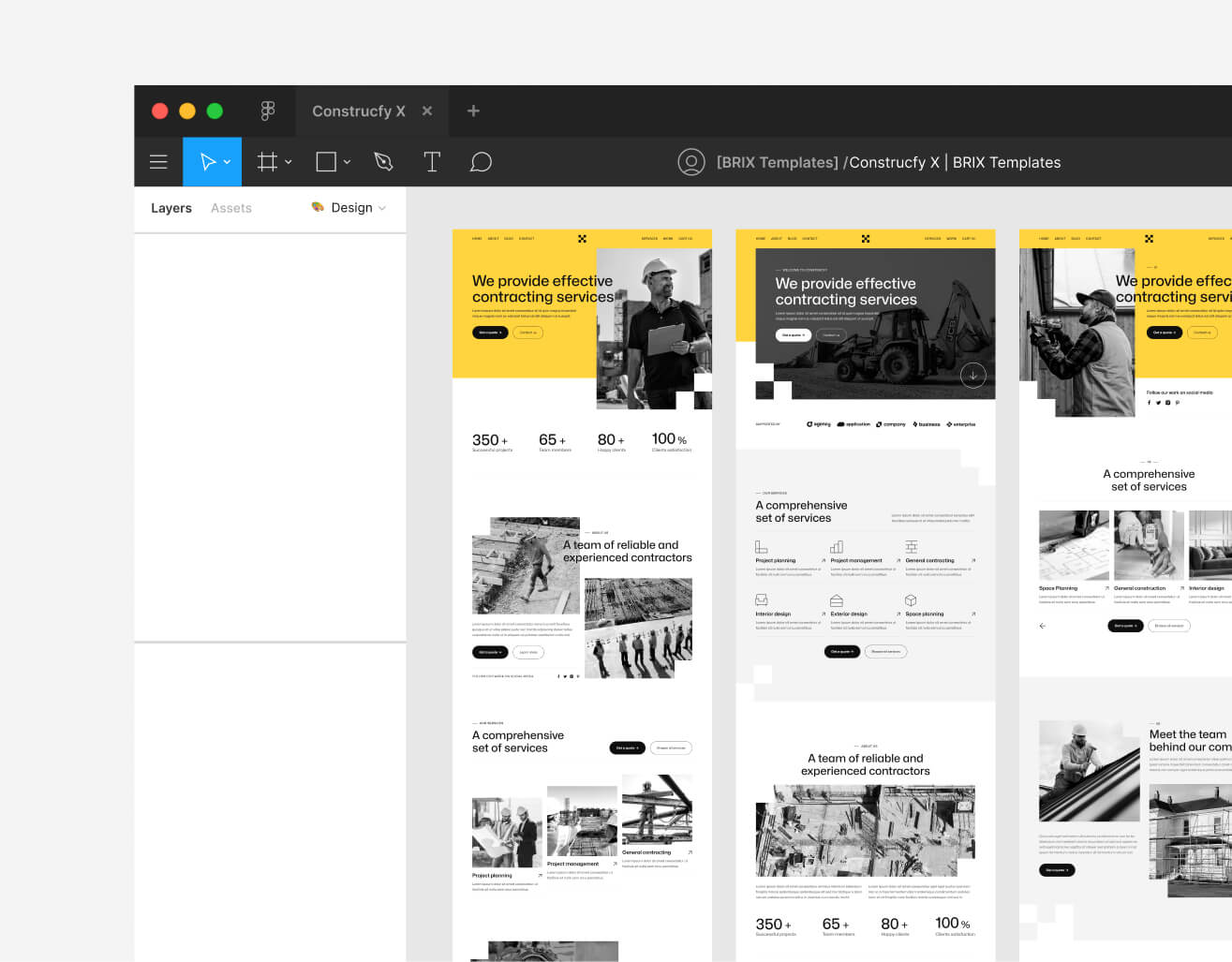Activate the Comment tool

pos(481,161)
